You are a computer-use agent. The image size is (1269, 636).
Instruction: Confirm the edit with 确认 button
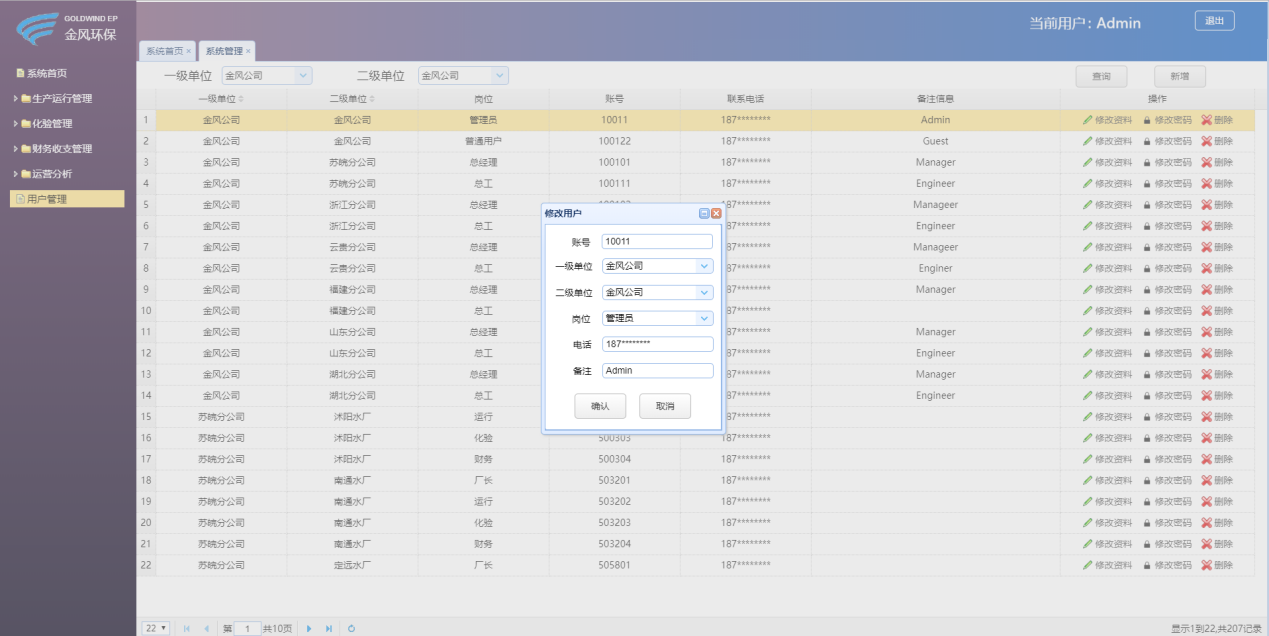[x=600, y=406]
